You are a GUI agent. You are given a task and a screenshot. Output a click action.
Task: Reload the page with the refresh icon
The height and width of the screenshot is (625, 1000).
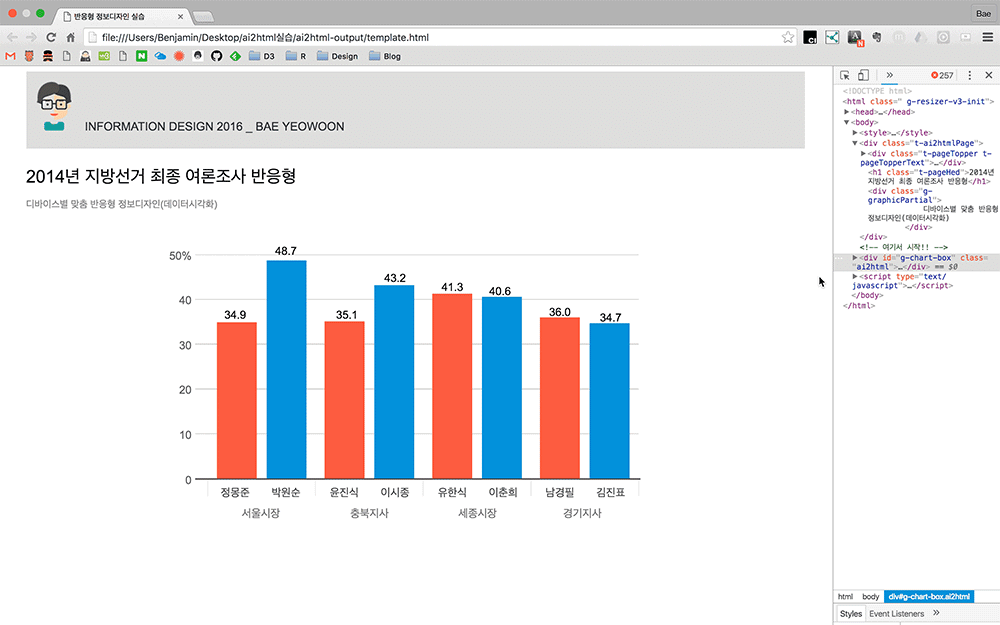click(x=51, y=38)
